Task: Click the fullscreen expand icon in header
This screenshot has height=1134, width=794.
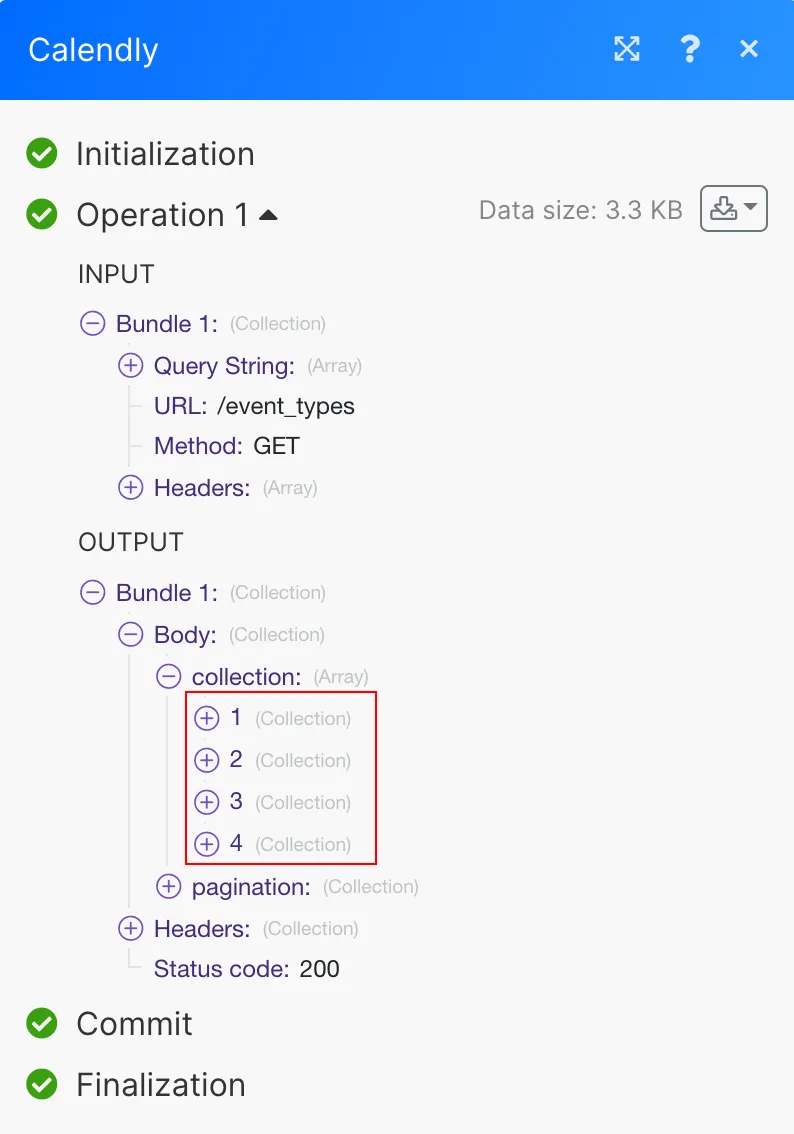Action: (x=627, y=49)
